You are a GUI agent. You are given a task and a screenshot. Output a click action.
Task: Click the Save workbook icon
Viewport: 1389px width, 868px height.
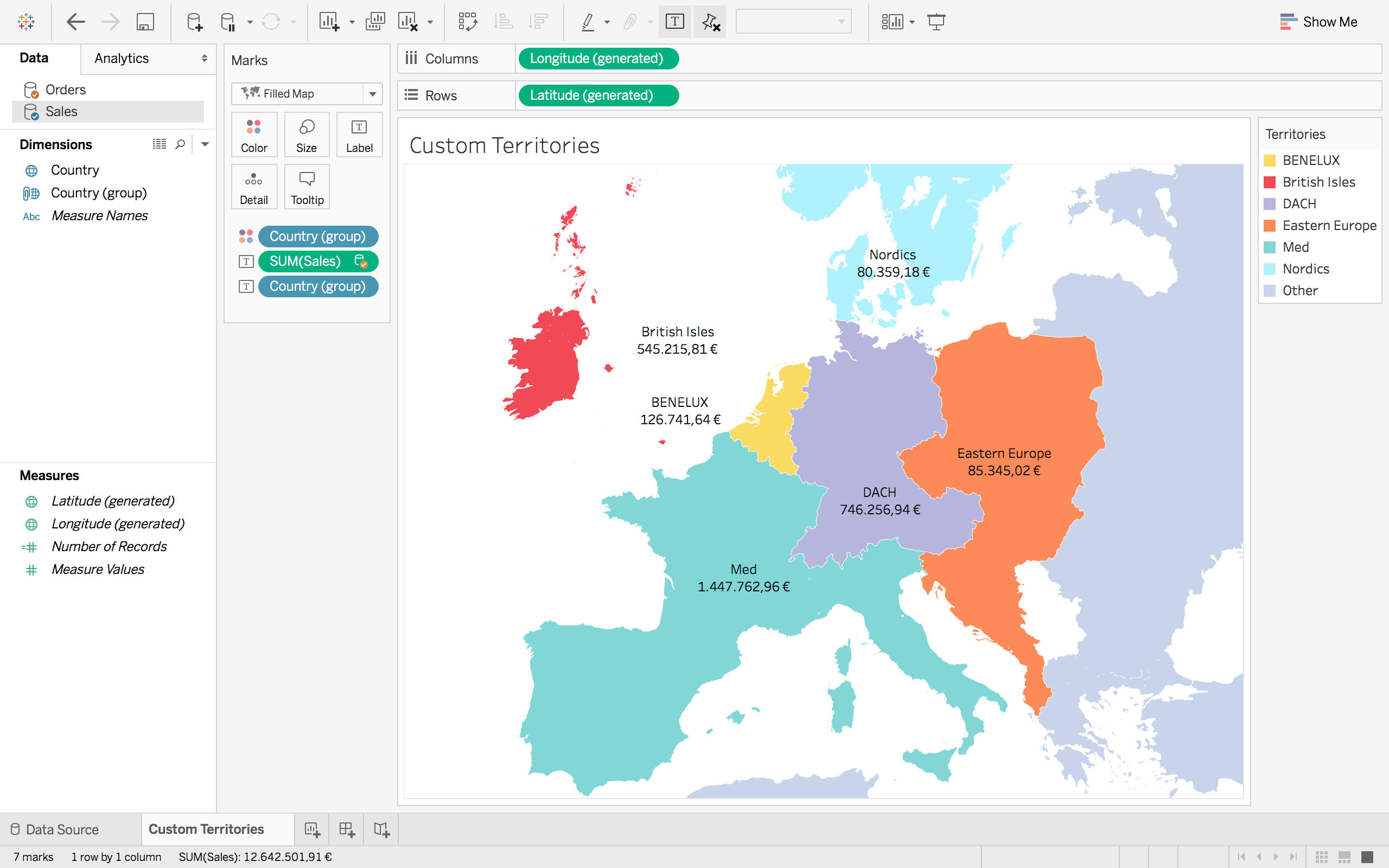(x=145, y=22)
